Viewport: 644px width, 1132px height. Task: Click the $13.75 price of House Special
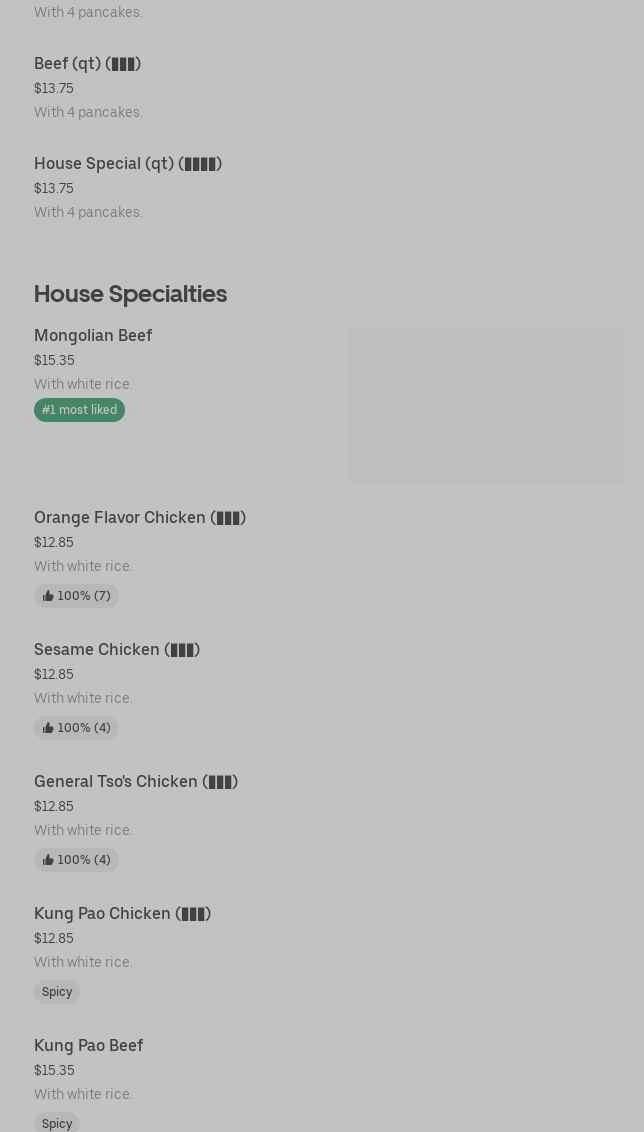54,189
